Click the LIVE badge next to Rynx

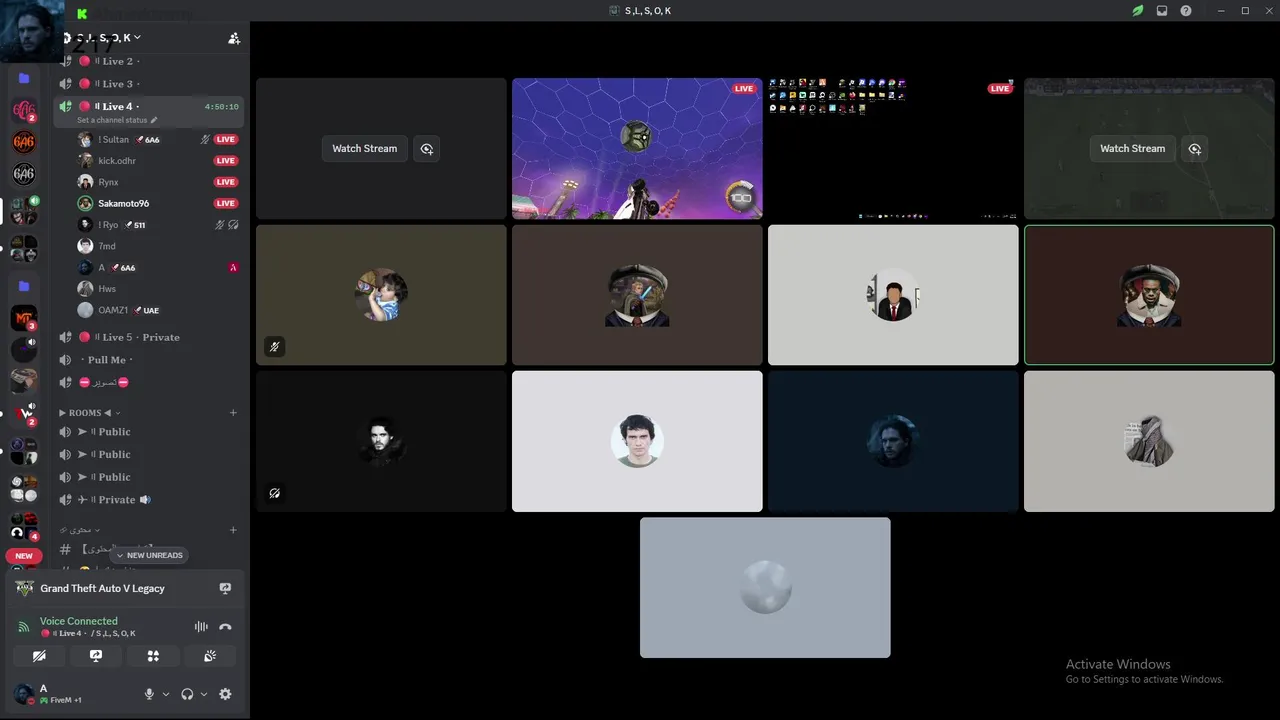(226, 182)
